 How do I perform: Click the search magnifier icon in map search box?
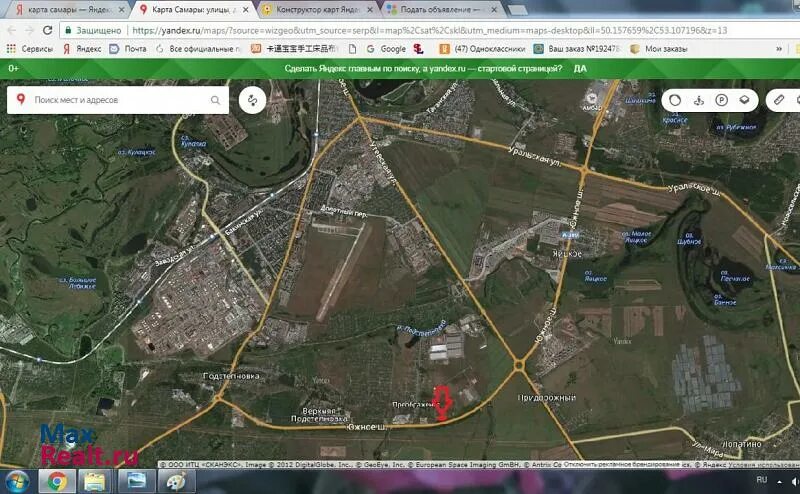(x=215, y=100)
